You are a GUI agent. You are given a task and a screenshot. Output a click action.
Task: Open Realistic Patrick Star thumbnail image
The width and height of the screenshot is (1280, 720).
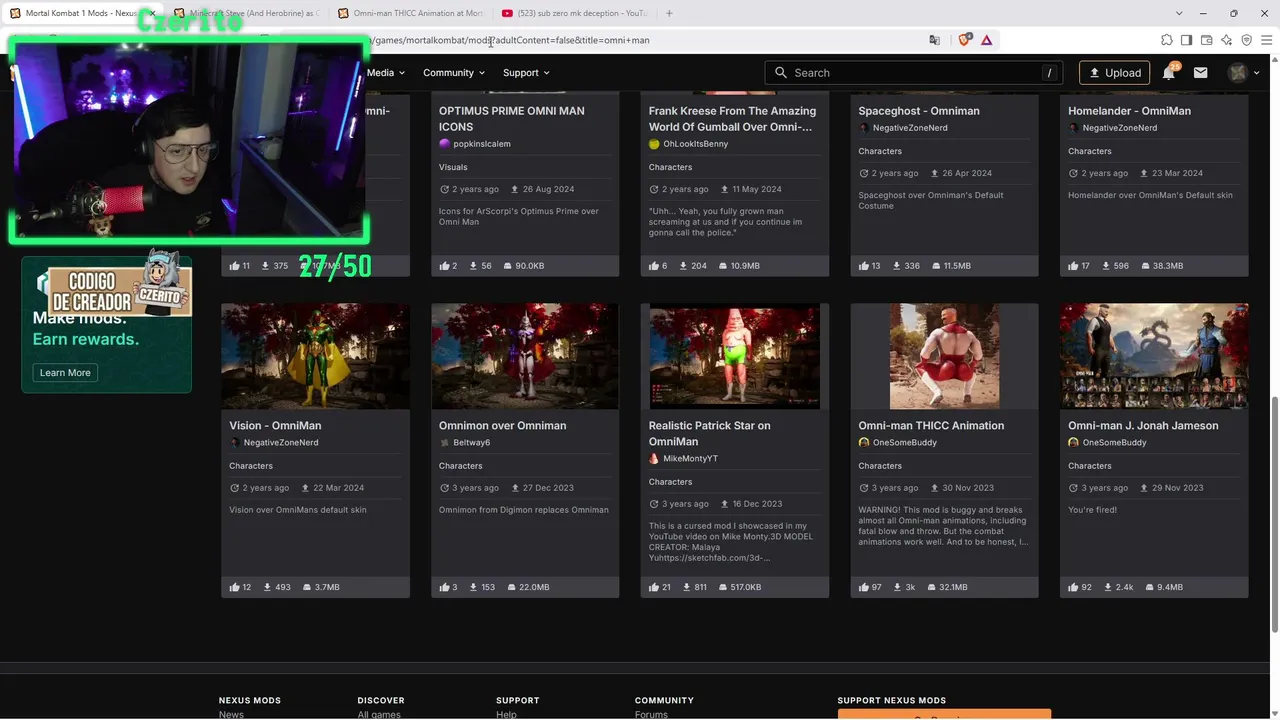coord(735,356)
